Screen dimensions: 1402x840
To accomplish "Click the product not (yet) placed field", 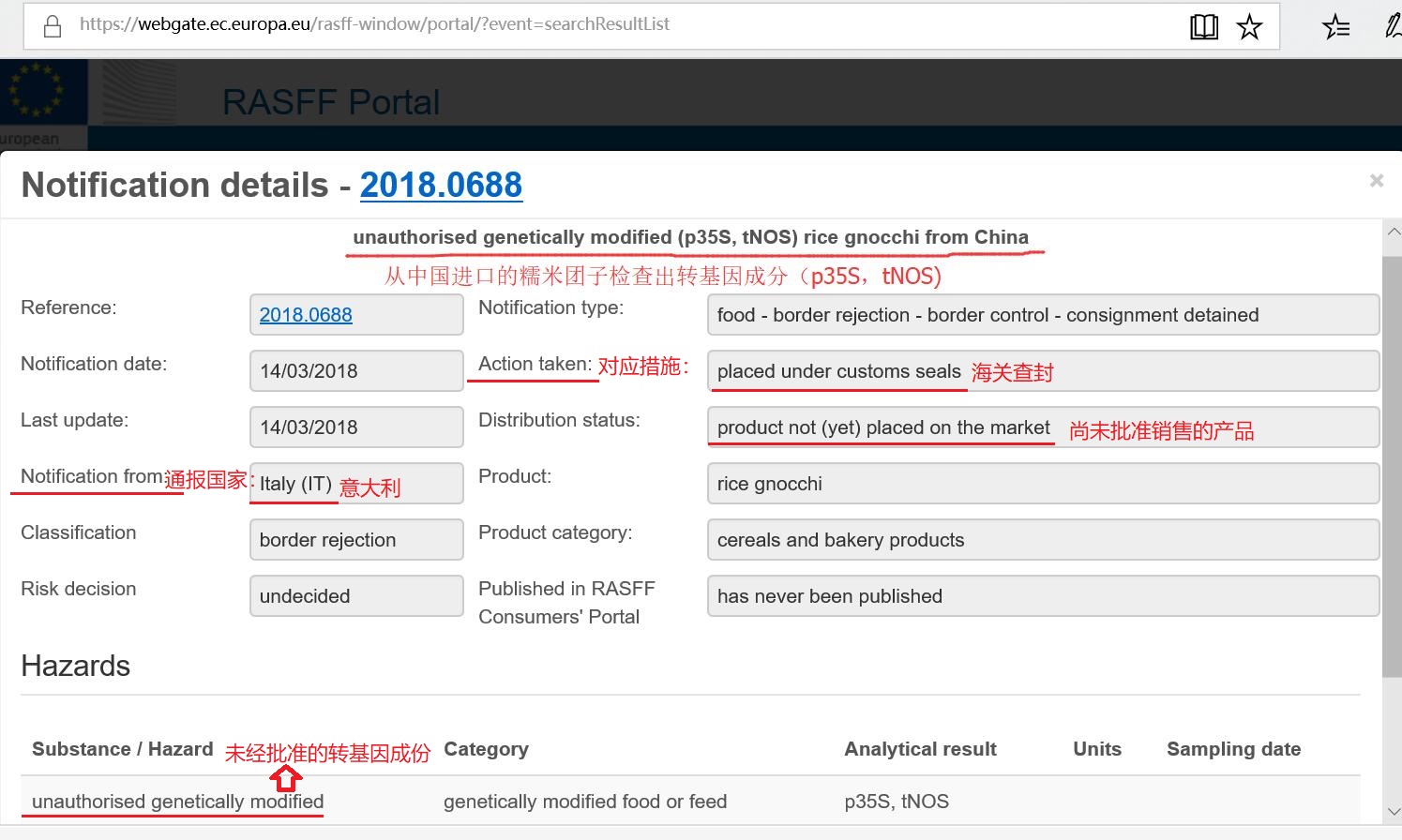I will coord(1043,427).
